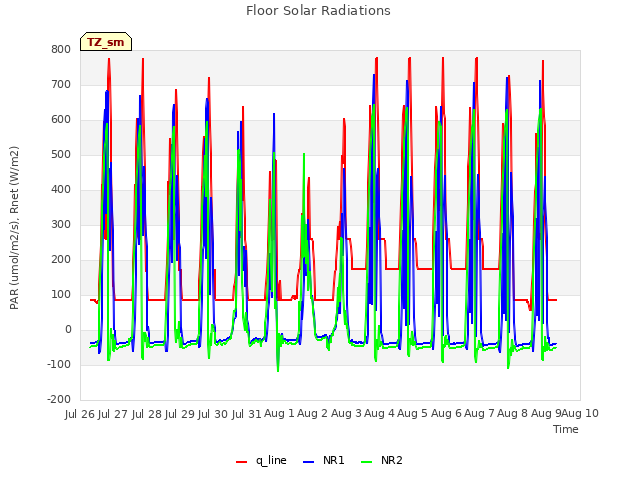Click the Aug 8 date tick
Image resolution: width=640 pixels, height=480 pixels.
513,414
